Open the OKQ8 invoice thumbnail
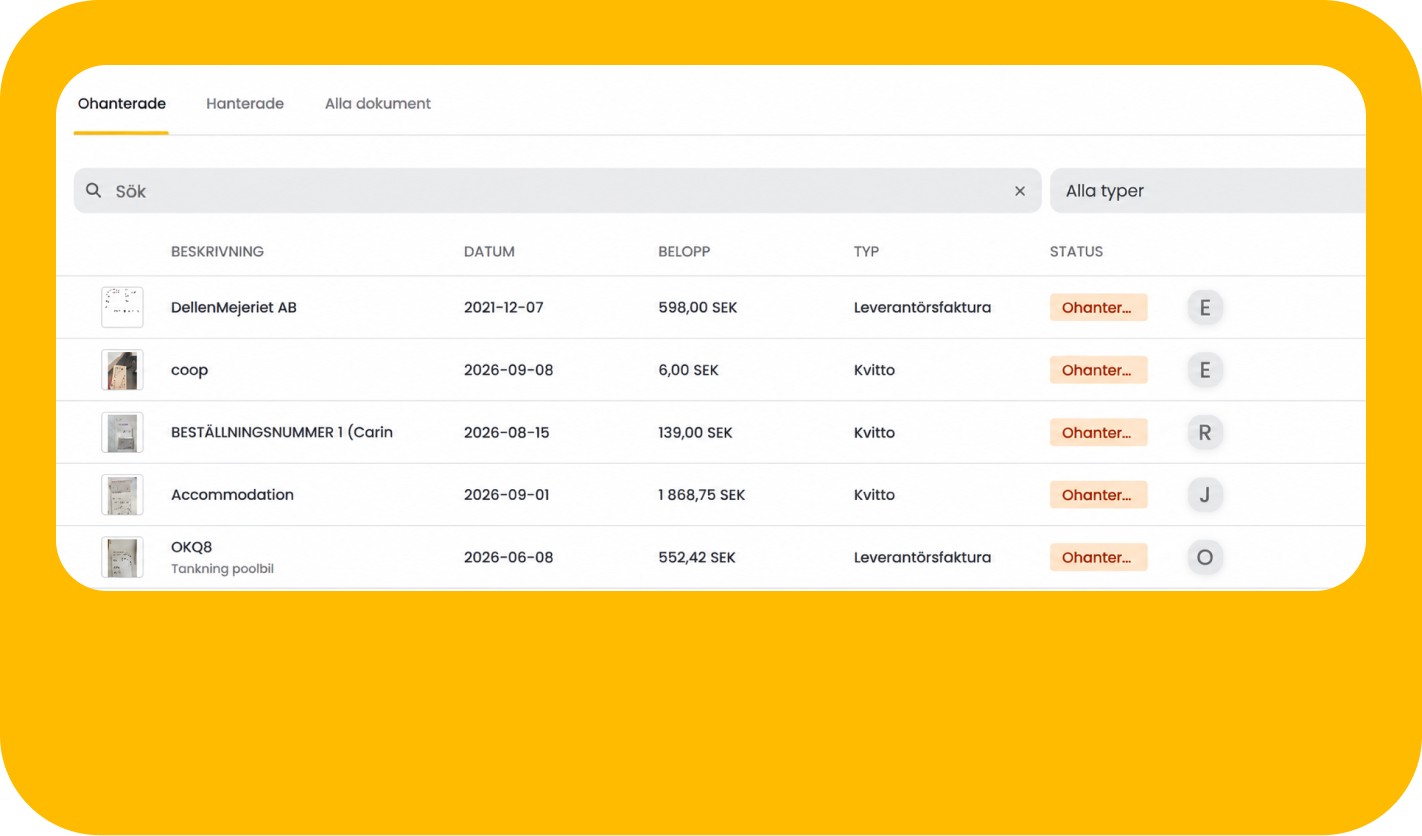 [x=122, y=557]
